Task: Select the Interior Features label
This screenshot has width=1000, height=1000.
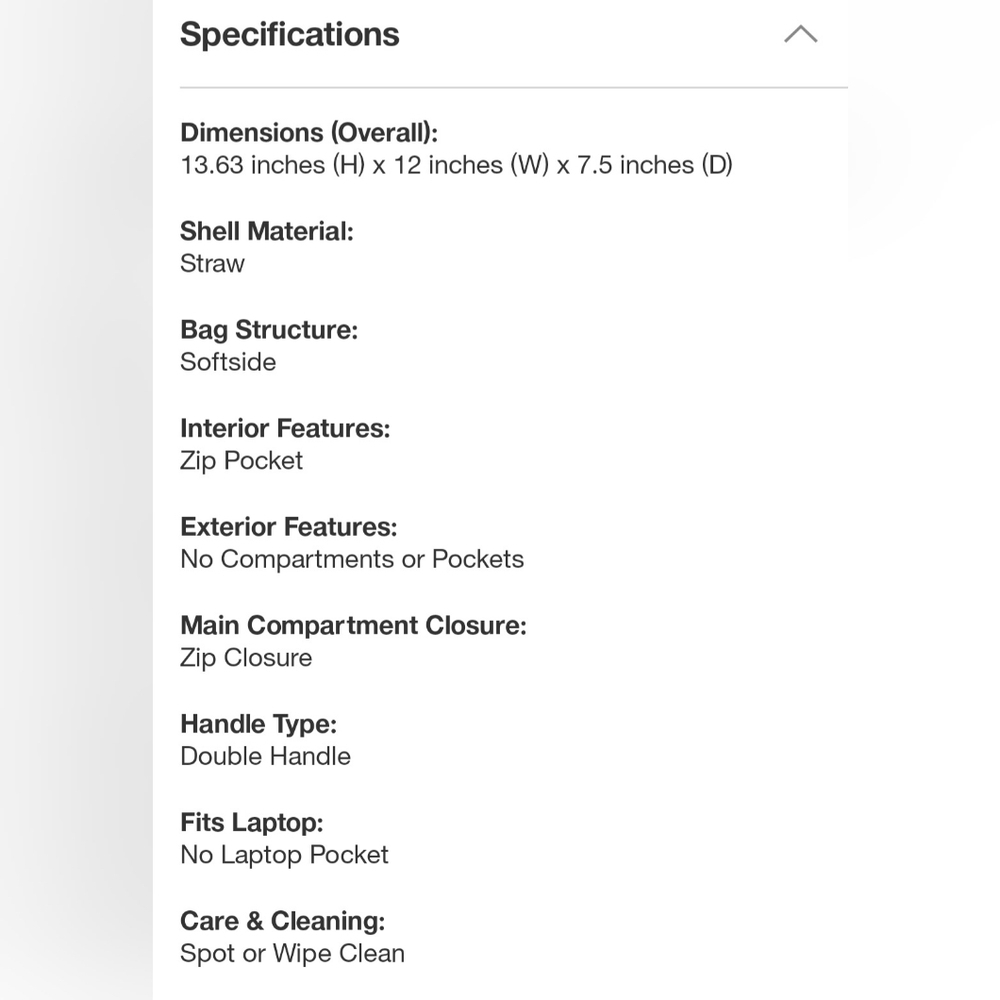Action: 285,428
